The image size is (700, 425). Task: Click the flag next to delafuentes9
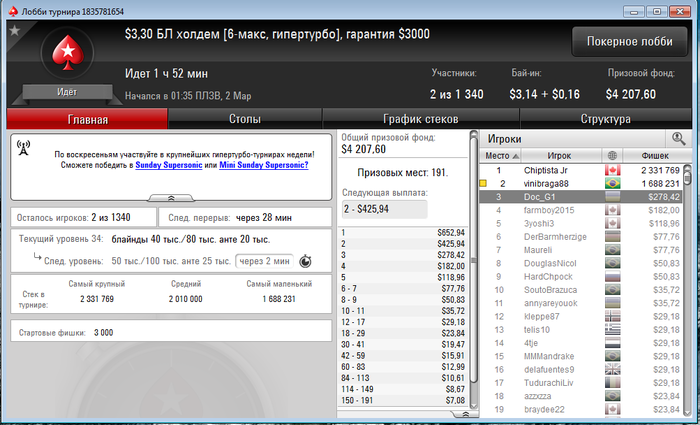612,370
